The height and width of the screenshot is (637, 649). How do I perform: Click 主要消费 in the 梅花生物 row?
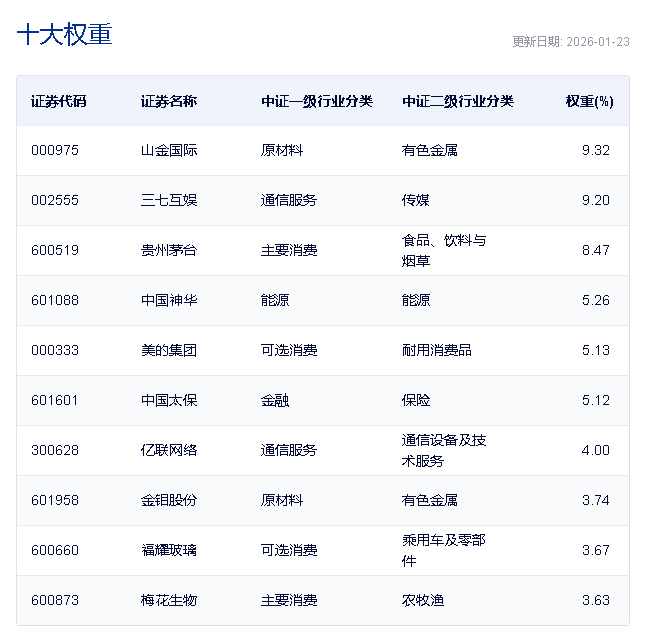[x=289, y=601]
